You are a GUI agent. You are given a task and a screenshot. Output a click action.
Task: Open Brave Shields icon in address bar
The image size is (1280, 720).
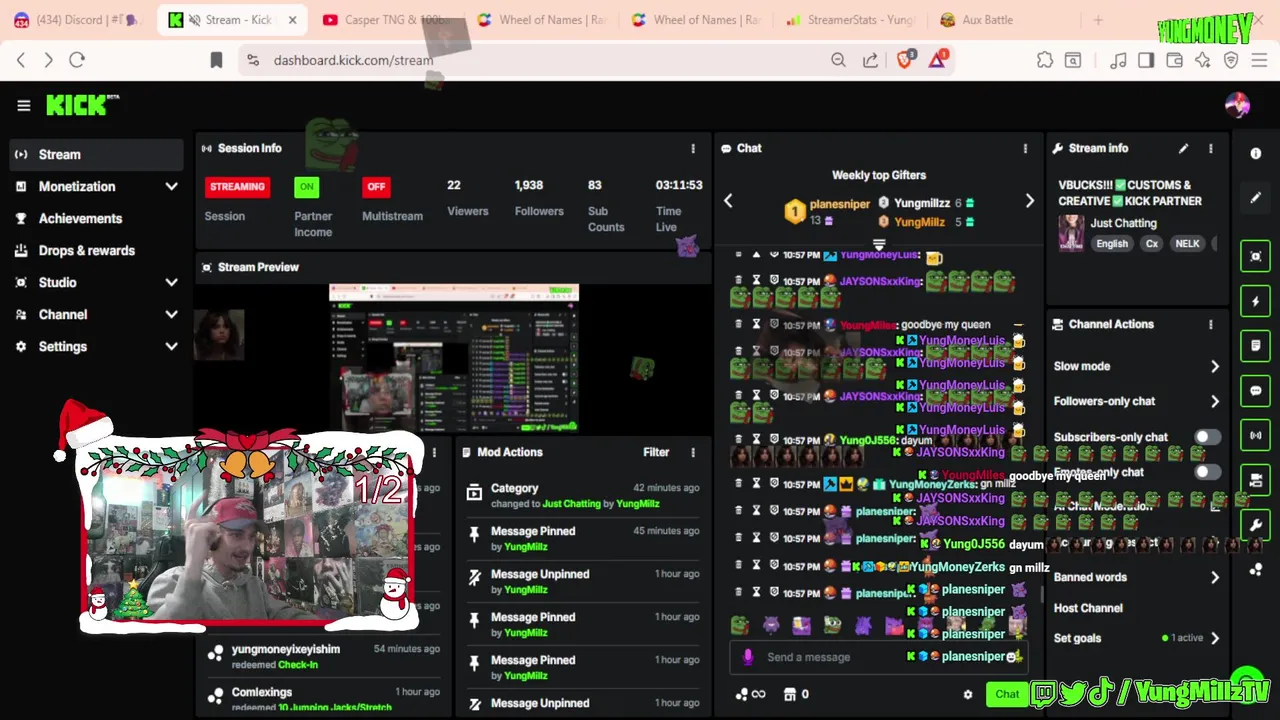click(x=904, y=60)
